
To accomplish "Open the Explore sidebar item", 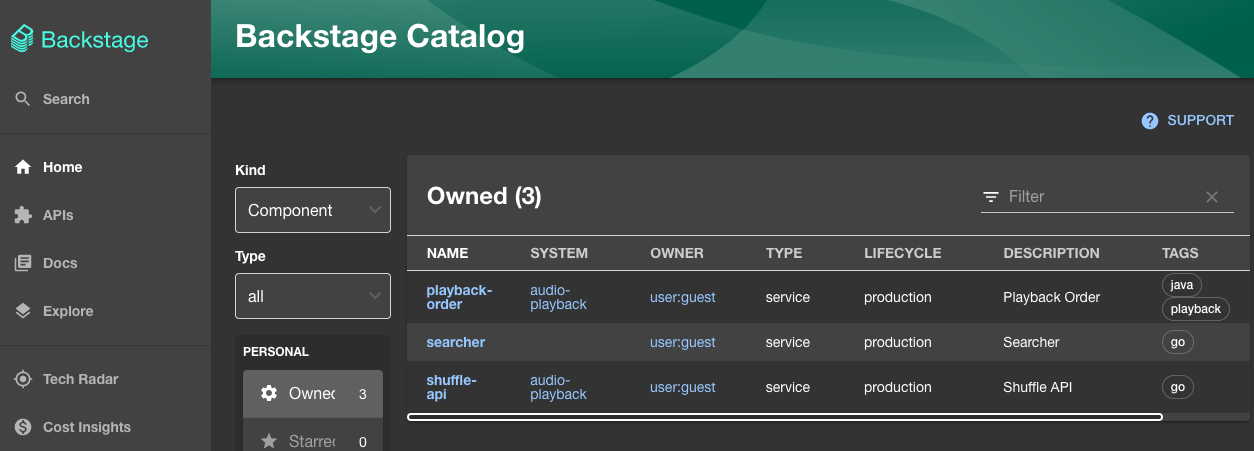I will click(x=105, y=311).
